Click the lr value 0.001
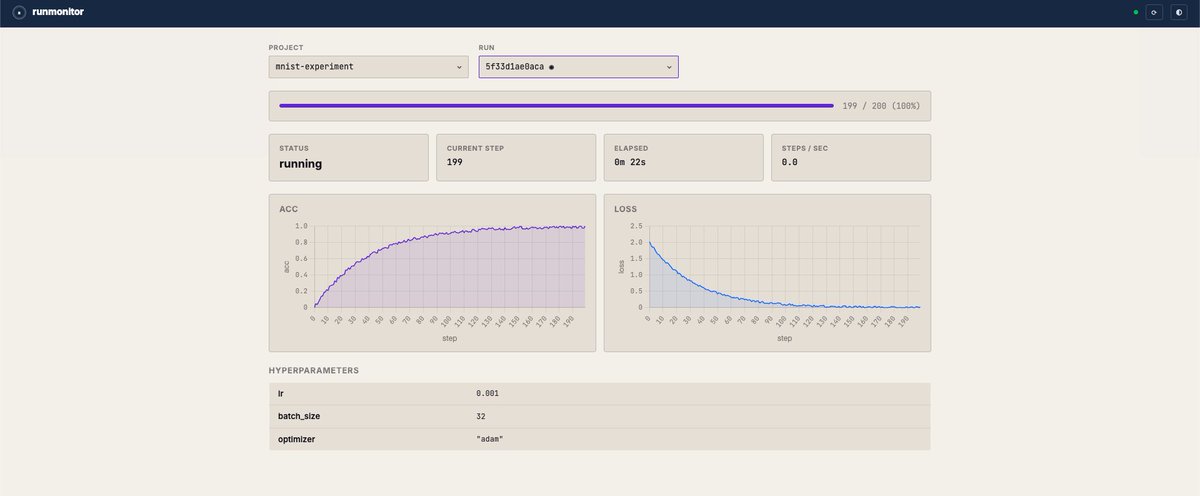Image resolution: width=1200 pixels, height=496 pixels. (487, 393)
